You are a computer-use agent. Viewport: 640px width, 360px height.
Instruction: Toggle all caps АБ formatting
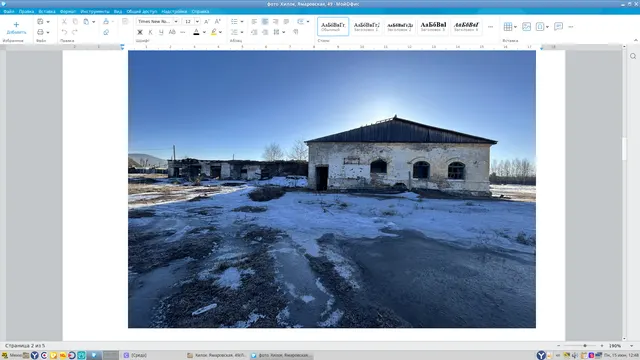[172, 32]
